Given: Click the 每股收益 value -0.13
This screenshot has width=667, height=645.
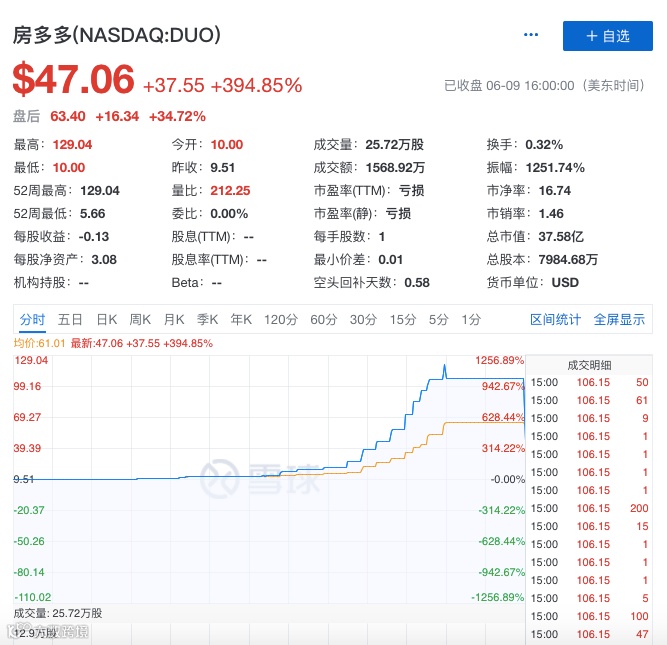Looking at the screenshot, I should pyautogui.click(x=94, y=237).
